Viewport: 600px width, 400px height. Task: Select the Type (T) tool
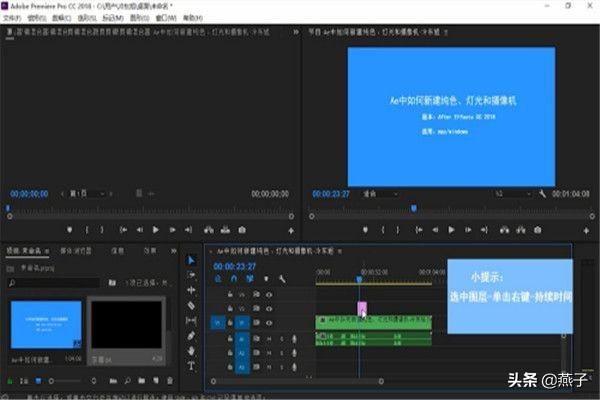(x=191, y=366)
